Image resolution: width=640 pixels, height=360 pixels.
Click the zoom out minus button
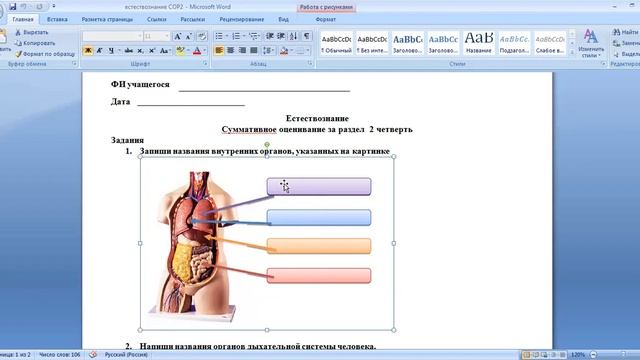click(593, 355)
